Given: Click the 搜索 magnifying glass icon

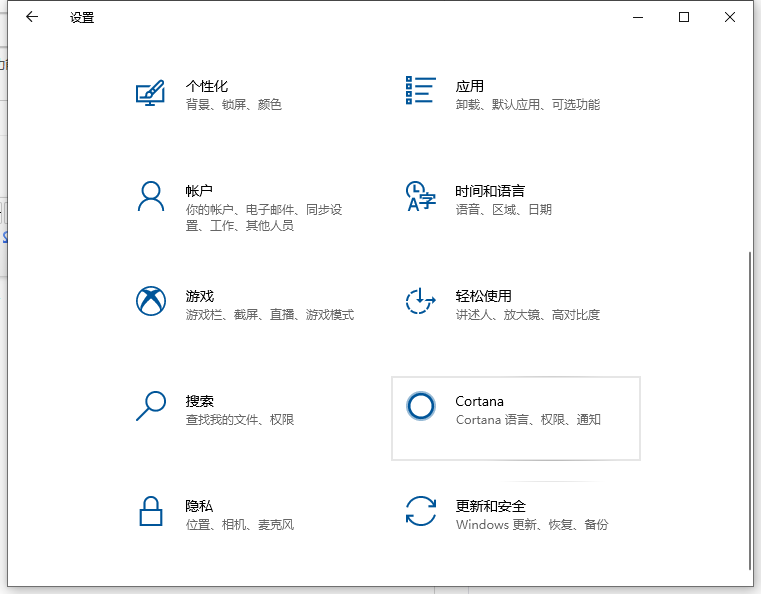Looking at the screenshot, I should pos(150,405).
